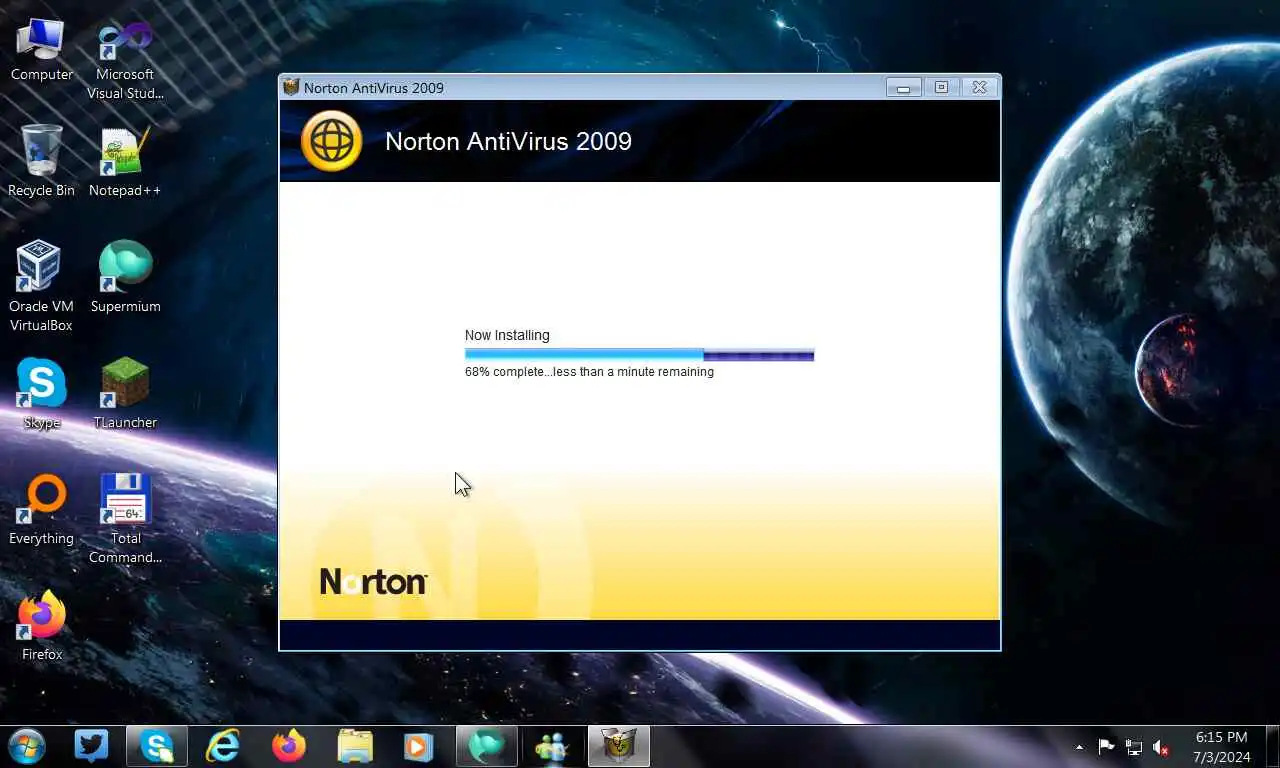Select the Total Commander desktop shortcut
1280x768 pixels.
(x=125, y=519)
